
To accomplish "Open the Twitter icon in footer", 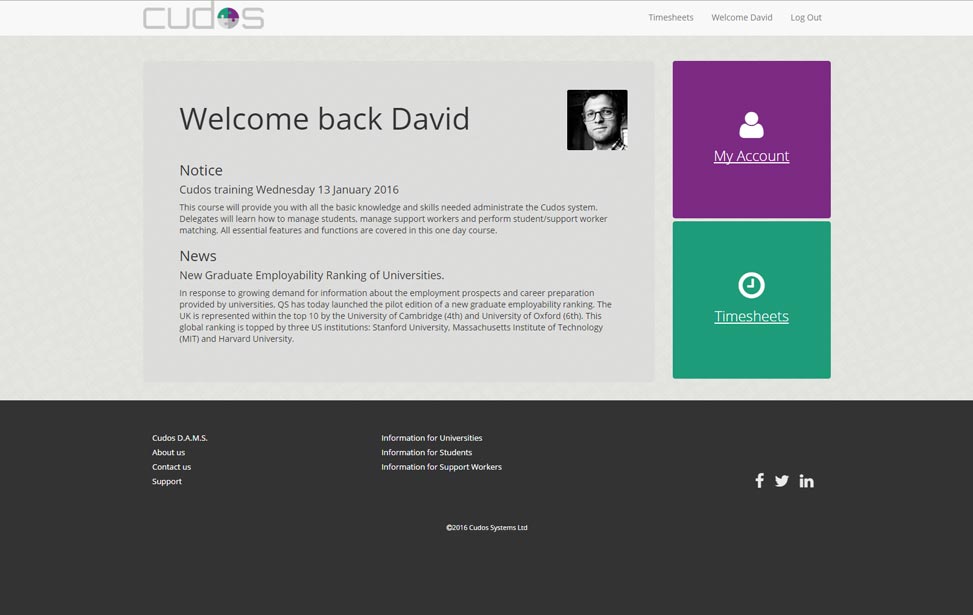I will [x=781, y=481].
